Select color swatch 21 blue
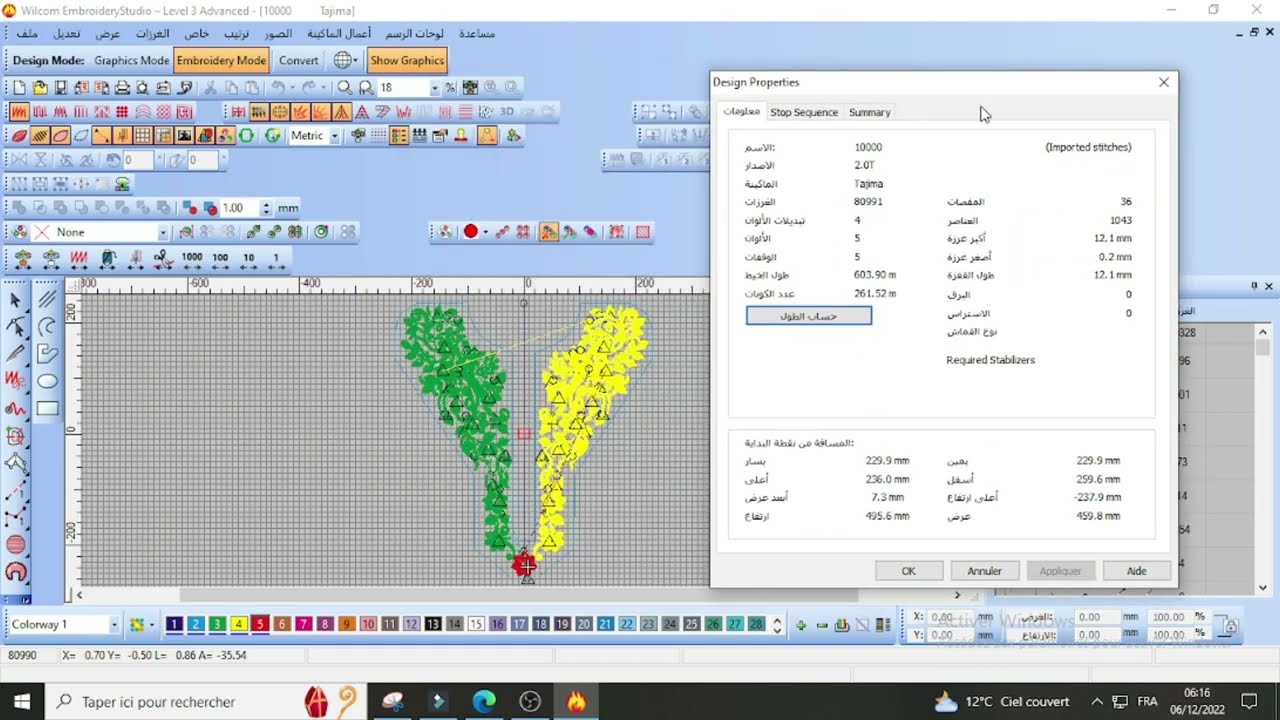The image size is (1280, 720). pyautogui.click(x=605, y=624)
